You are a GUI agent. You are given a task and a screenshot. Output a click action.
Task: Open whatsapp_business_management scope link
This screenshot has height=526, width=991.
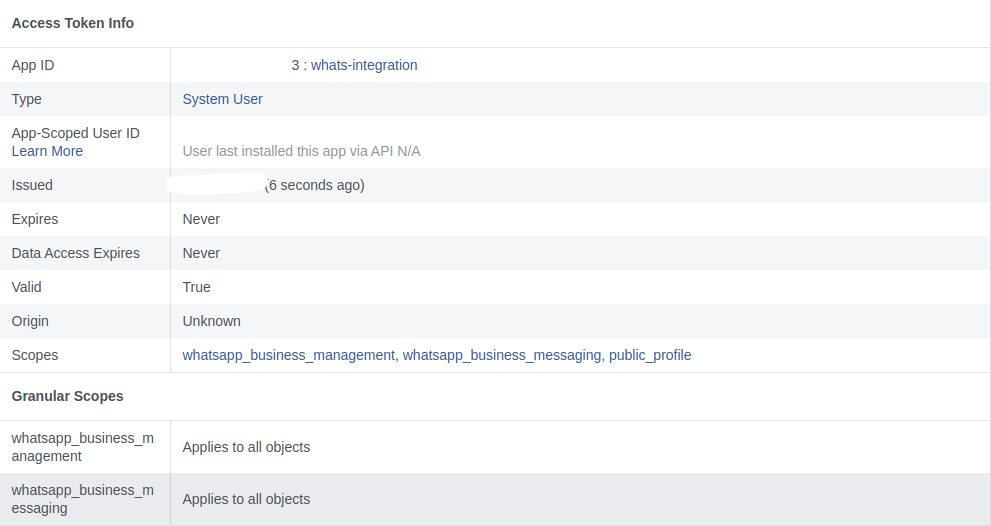point(289,355)
